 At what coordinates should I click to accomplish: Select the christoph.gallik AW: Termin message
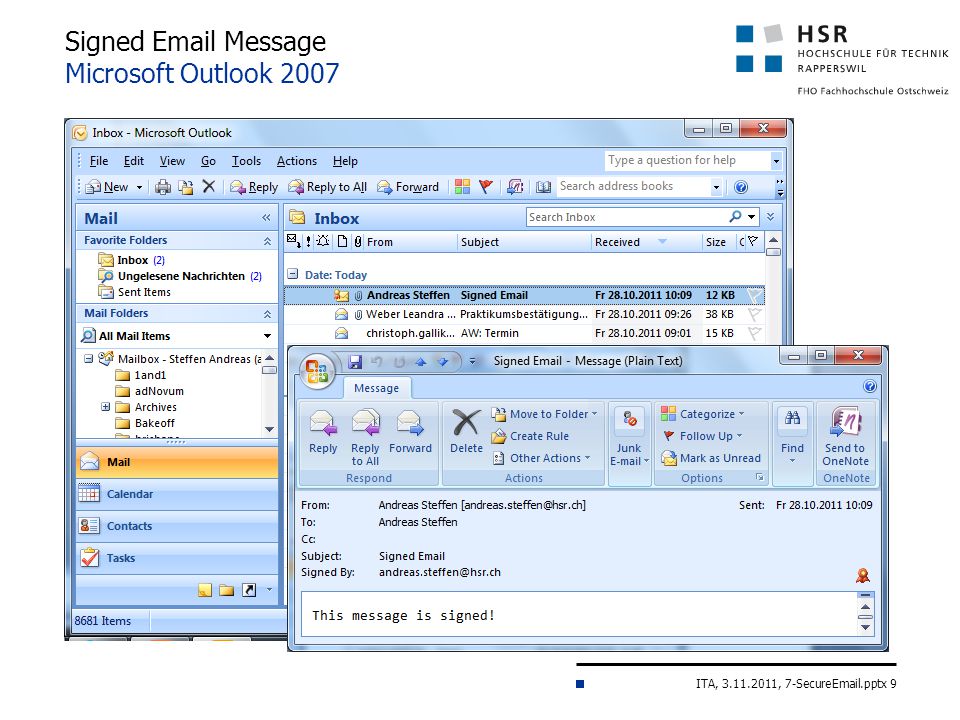pos(524,333)
